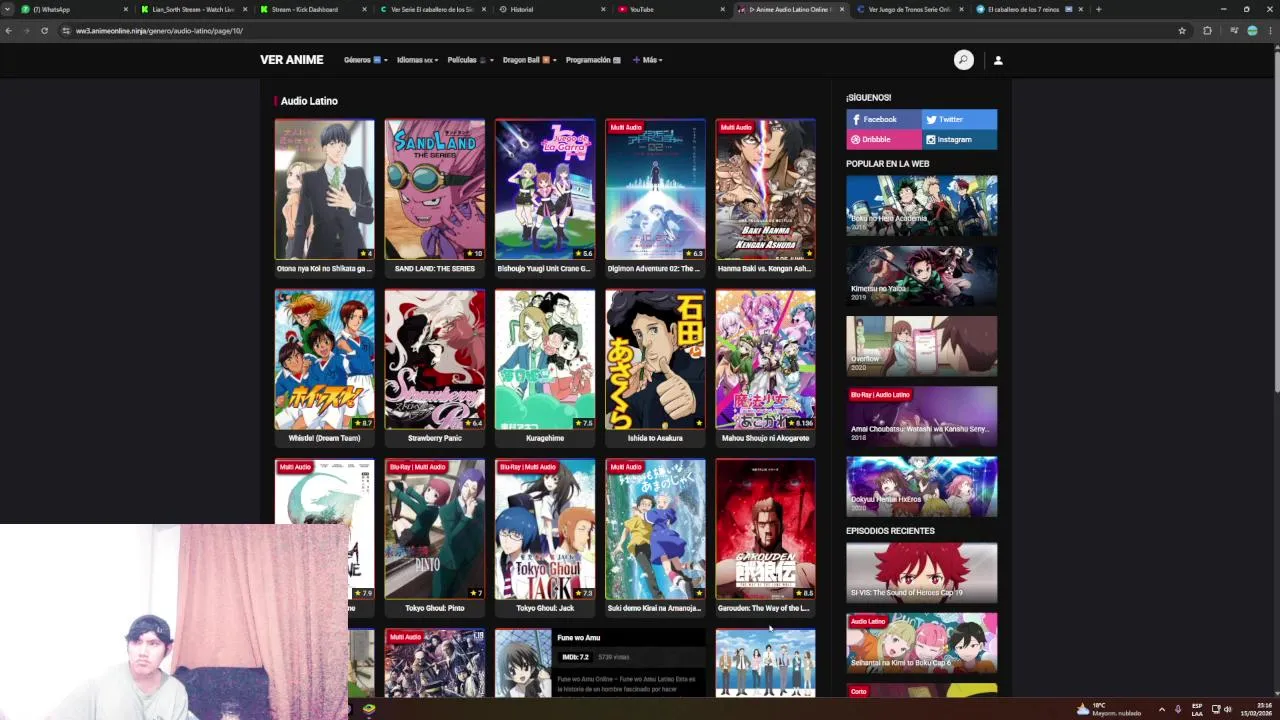Click the browser back arrow
The width and height of the screenshot is (1280, 720).
pyautogui.click(x=8, y=31)
